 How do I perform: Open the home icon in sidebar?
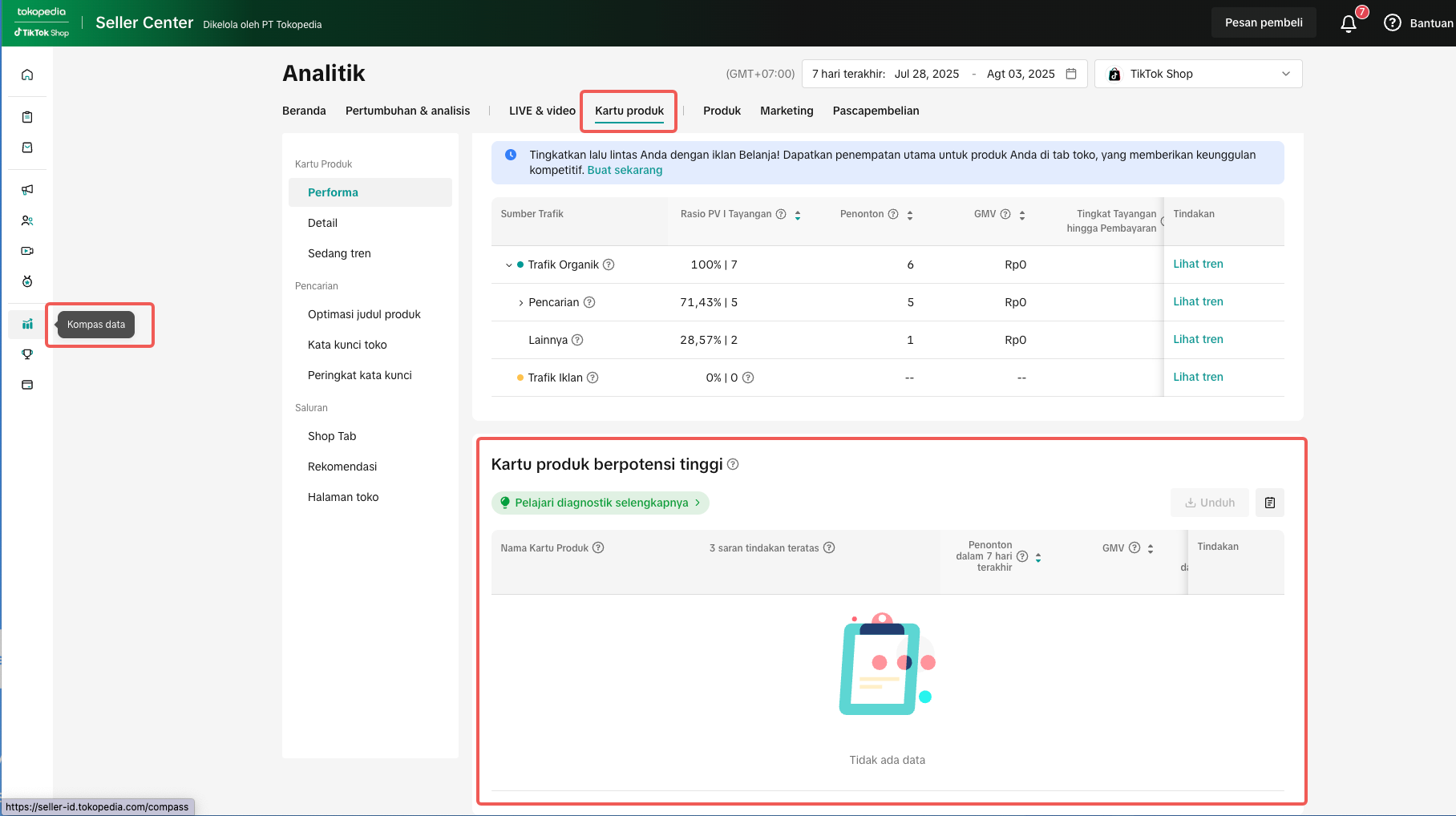coord(27,75)
